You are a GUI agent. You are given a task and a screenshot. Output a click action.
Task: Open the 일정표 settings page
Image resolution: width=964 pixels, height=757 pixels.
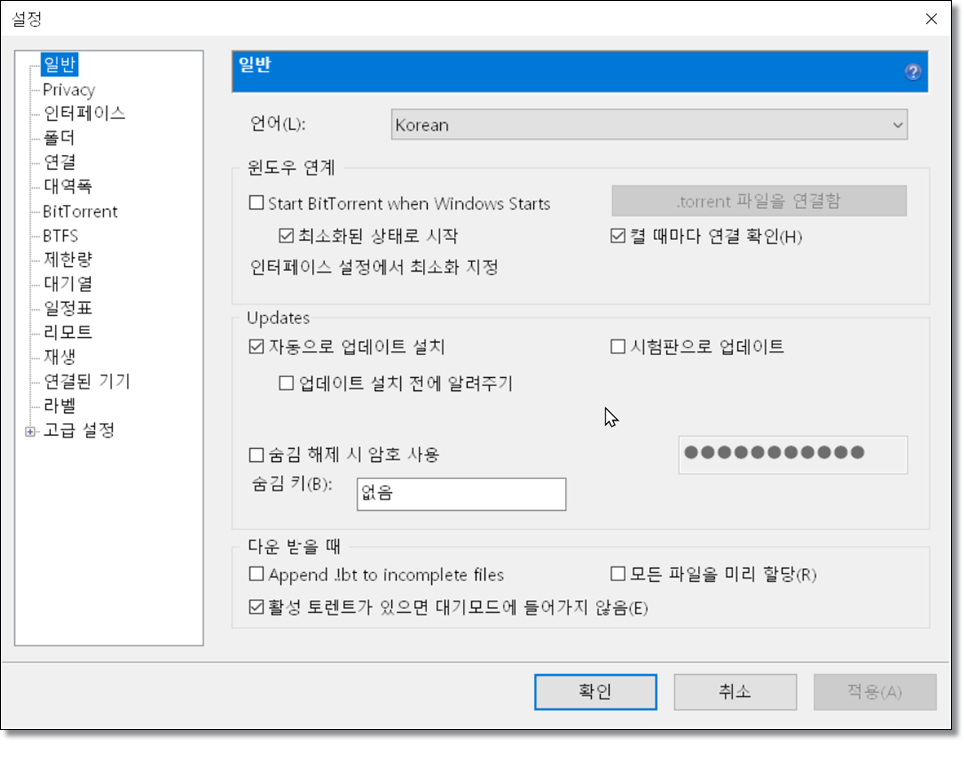coord(67,308)
